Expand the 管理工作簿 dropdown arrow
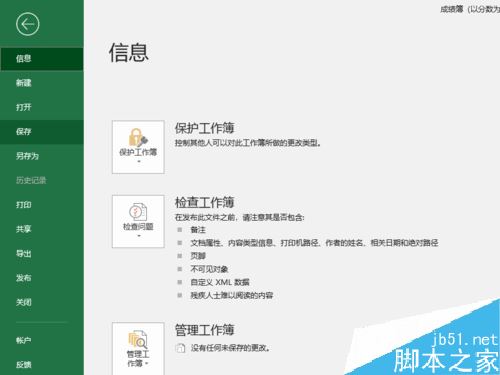The image size is (500, 375). [146, 363]
